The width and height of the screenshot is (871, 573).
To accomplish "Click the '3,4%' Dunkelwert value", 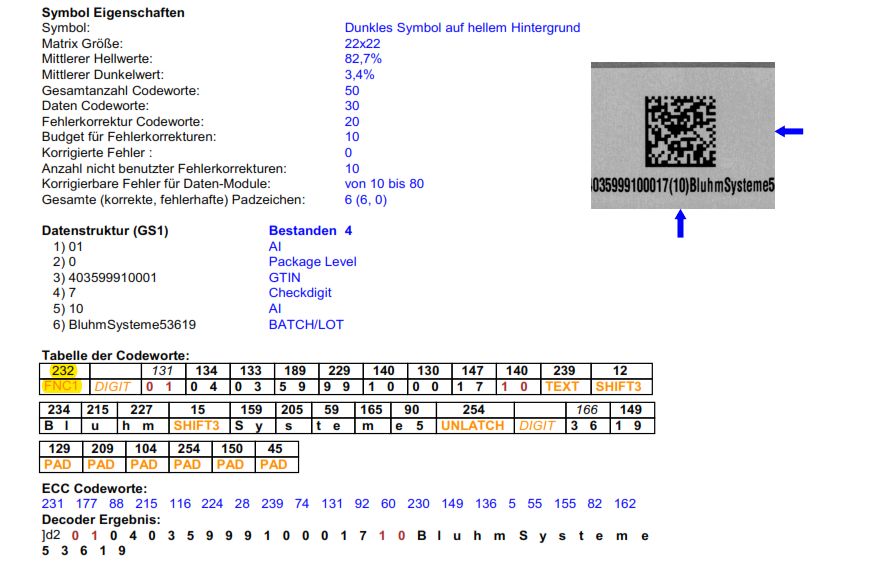I will [x=359, y=74].
